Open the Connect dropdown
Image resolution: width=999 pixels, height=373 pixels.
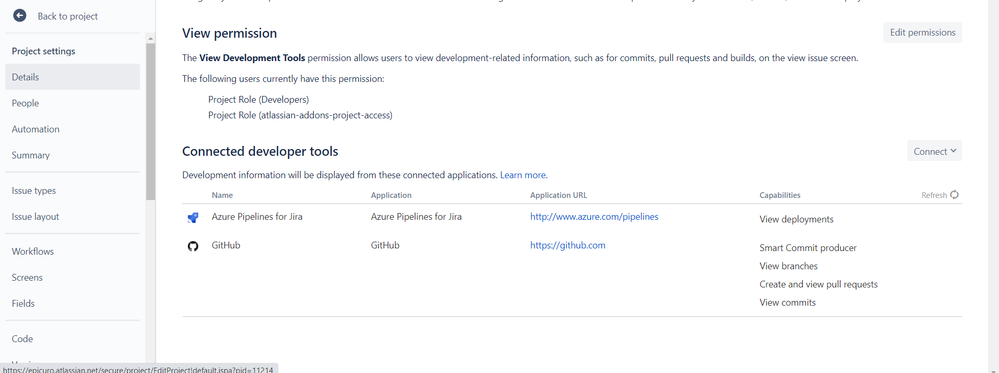tap(934, 151)
